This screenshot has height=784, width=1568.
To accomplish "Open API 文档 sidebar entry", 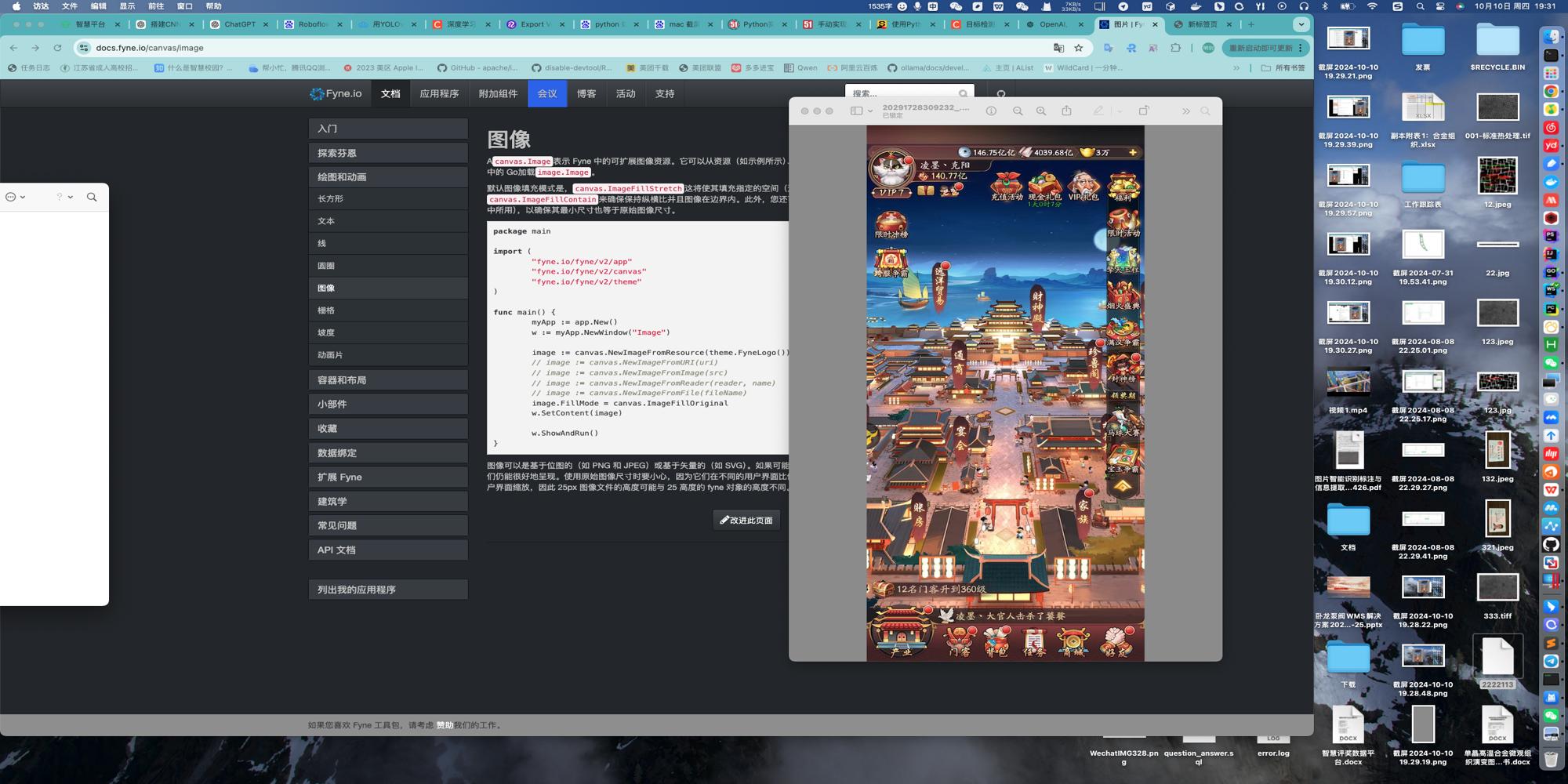I will [x=388, y=550].
